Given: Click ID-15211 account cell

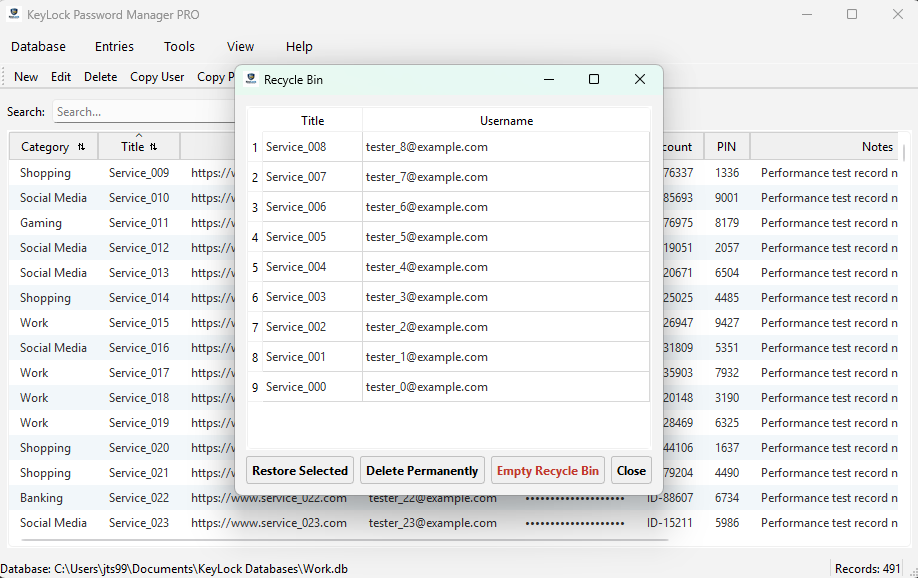Looking at the screenshot, I should click(x=669, y=523).
